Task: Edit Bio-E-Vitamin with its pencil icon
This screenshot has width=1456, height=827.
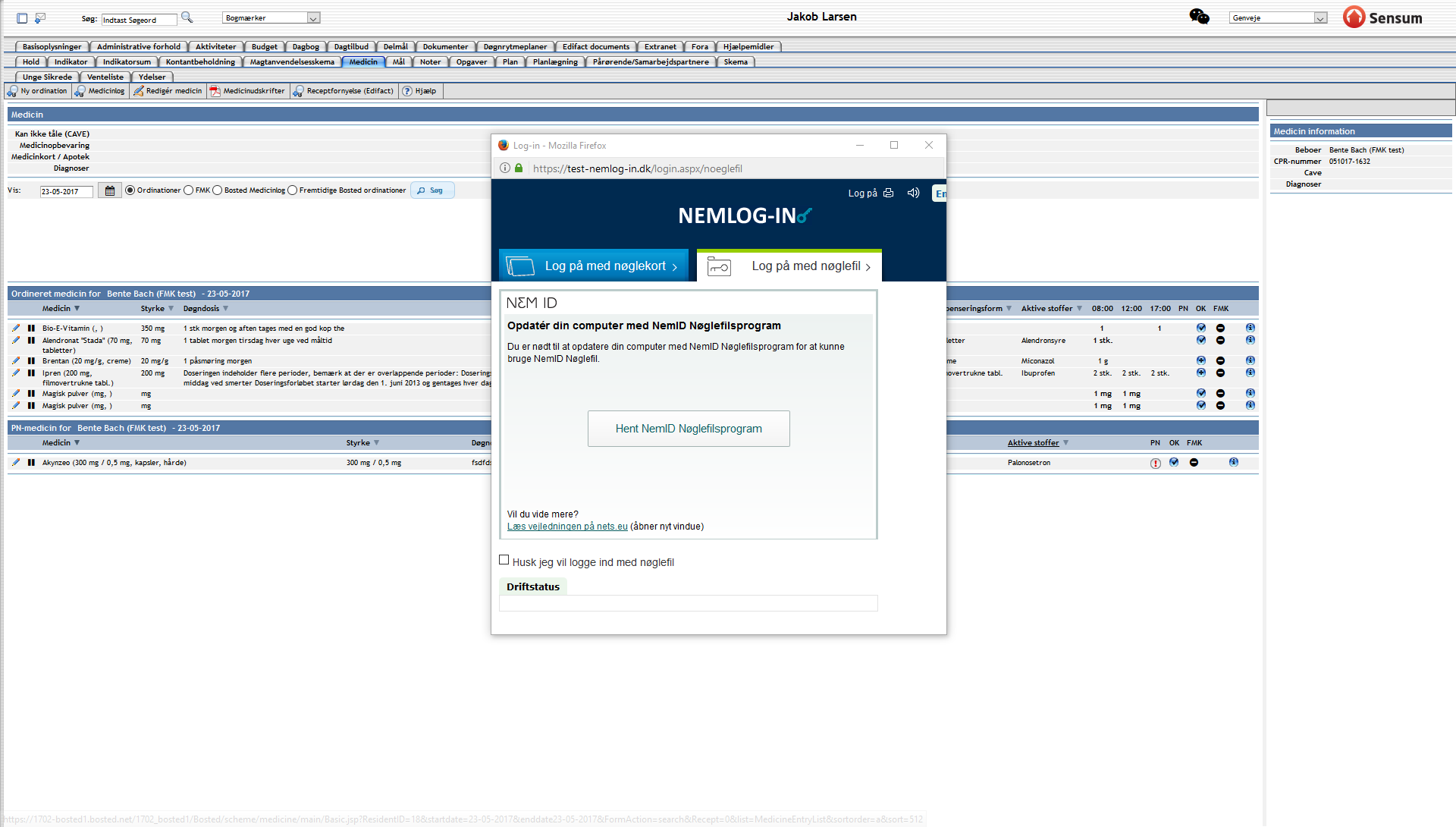Action: tap(16, 329)
